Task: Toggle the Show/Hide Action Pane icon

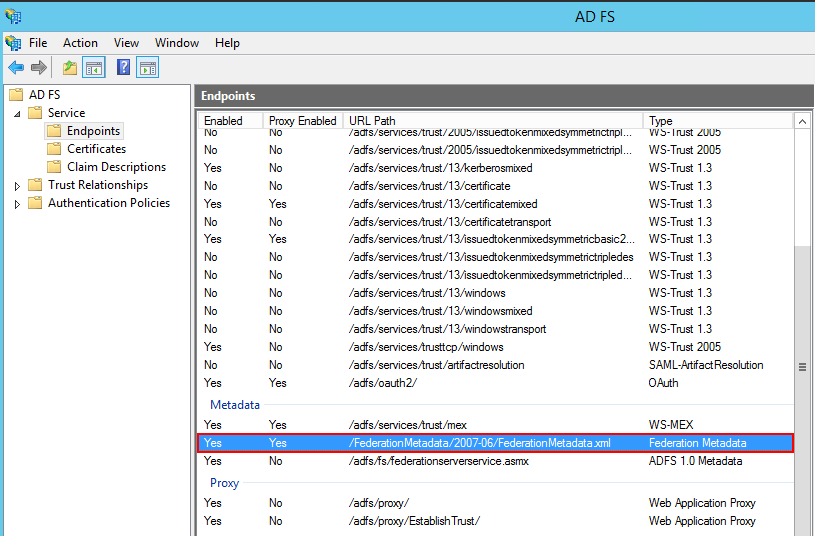Action: pos(148,68)
